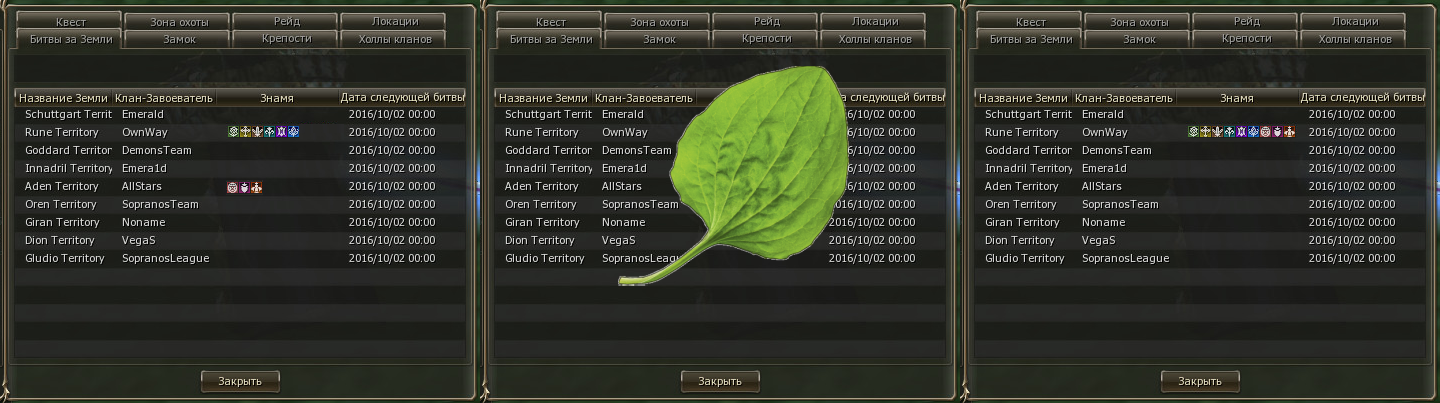The width and height of the screenshot is (1440, 403).
Task: Select Goddard Territory row in the right panel
Action: (x=1200, y=150)
